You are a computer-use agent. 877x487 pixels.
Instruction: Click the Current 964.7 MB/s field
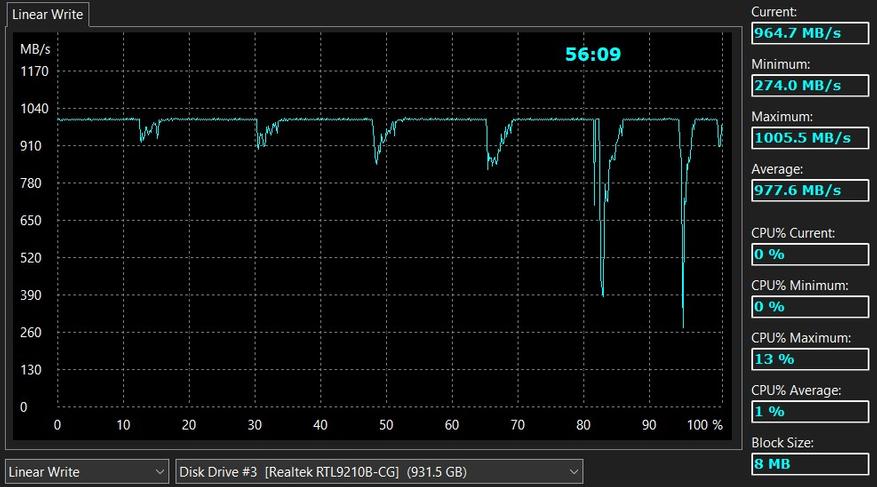pos(810,33)
